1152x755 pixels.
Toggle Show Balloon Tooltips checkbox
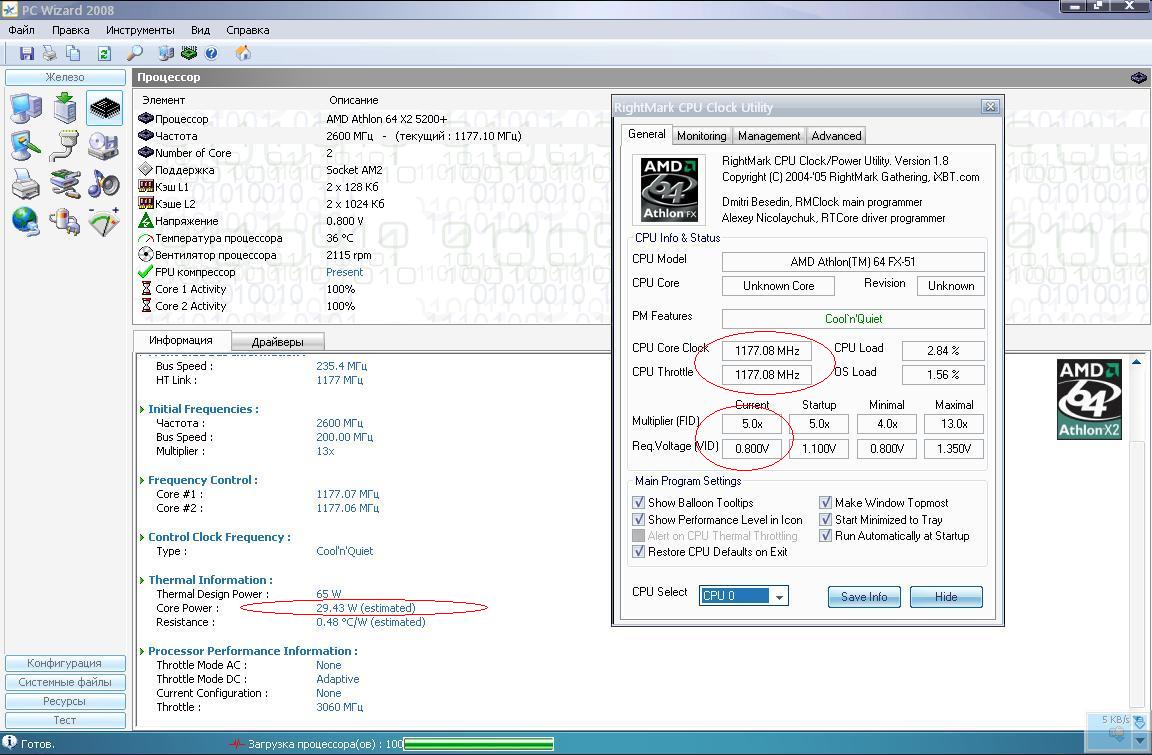coord(638,503)
